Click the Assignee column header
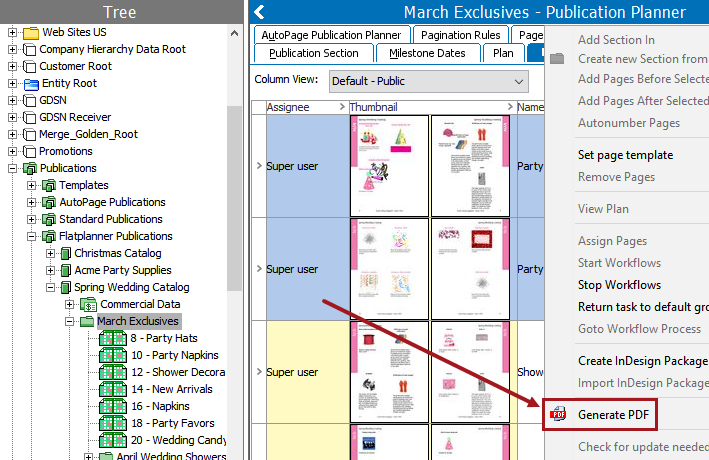 tap(307, 107)
